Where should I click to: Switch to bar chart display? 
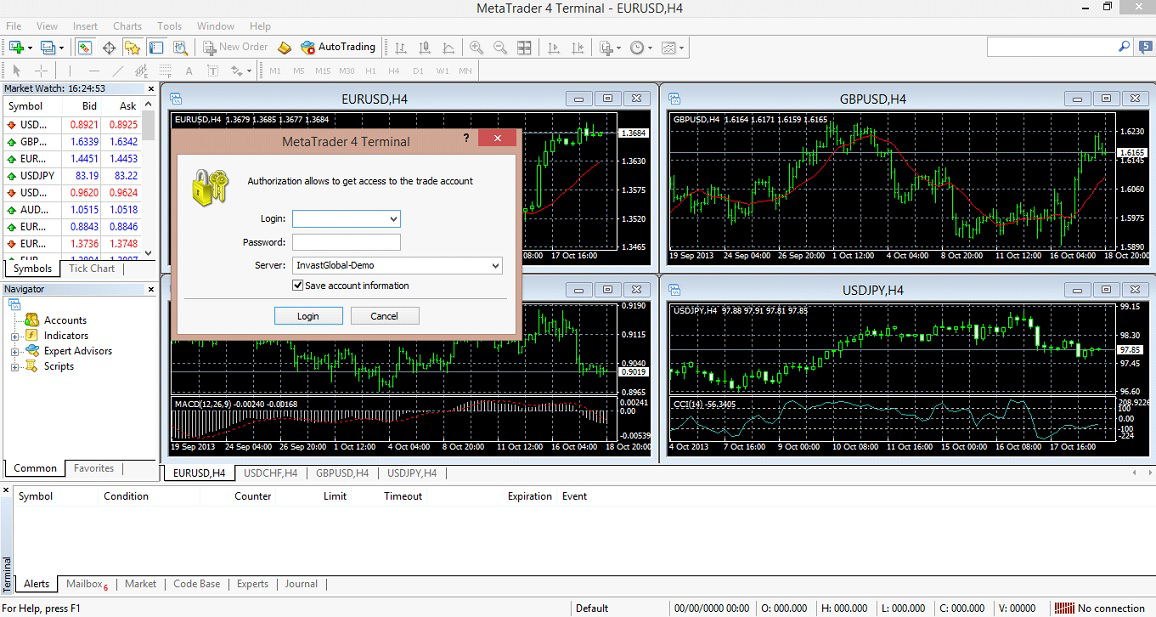click(400, 47)
